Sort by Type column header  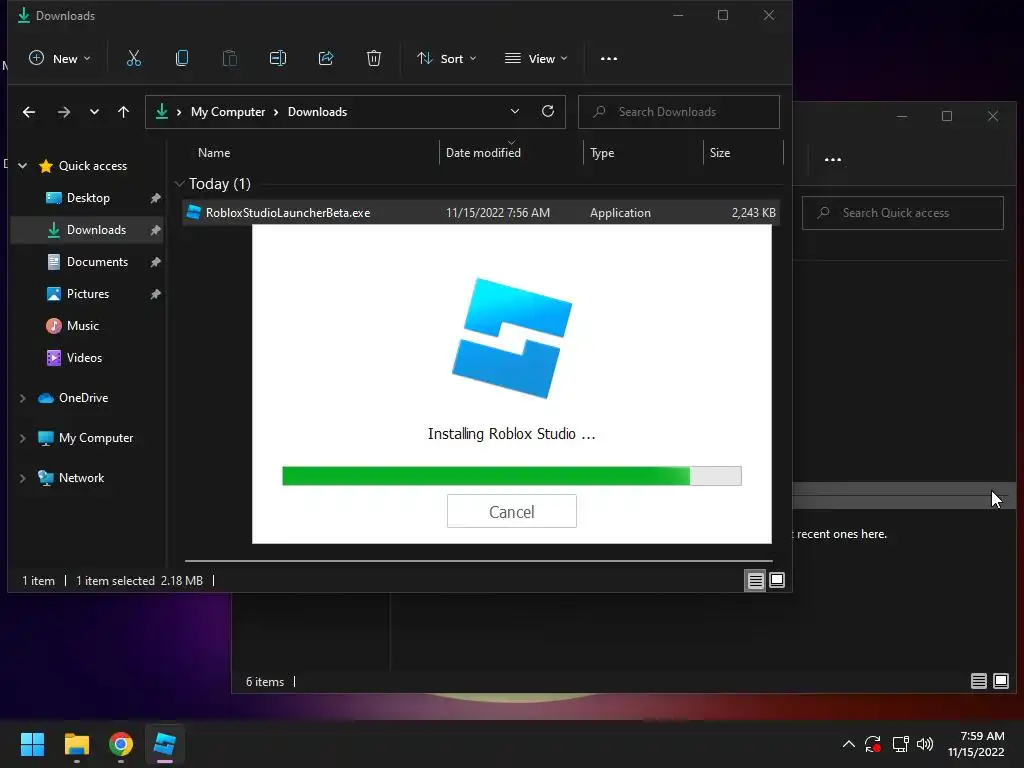coord(602,153)
